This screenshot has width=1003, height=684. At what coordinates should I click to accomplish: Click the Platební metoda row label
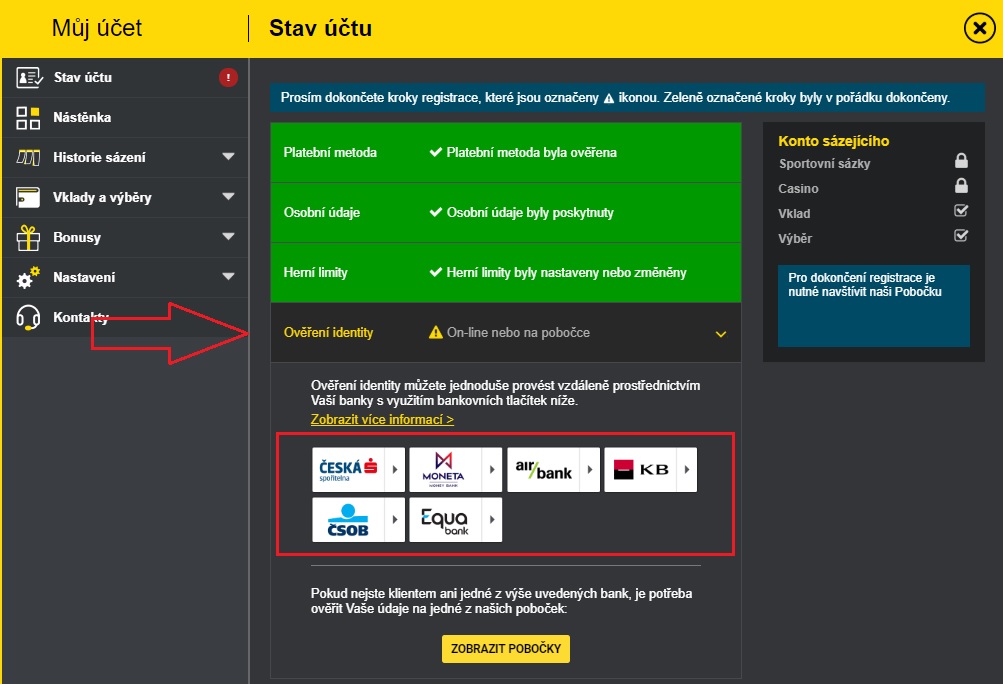pyautogui.click(x=330, y=152)
